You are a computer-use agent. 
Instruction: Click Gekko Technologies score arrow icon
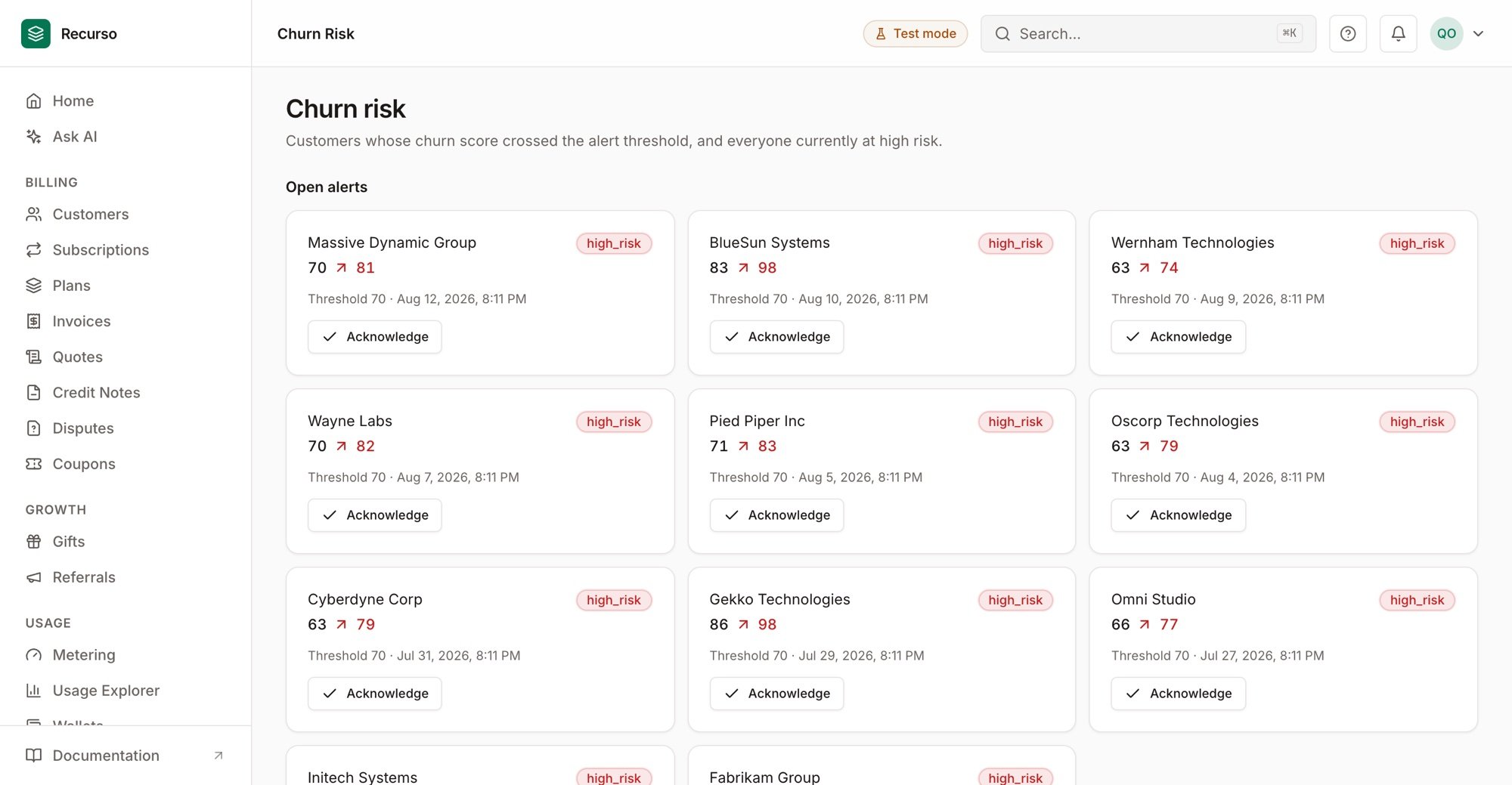click(x=743, y=624)
